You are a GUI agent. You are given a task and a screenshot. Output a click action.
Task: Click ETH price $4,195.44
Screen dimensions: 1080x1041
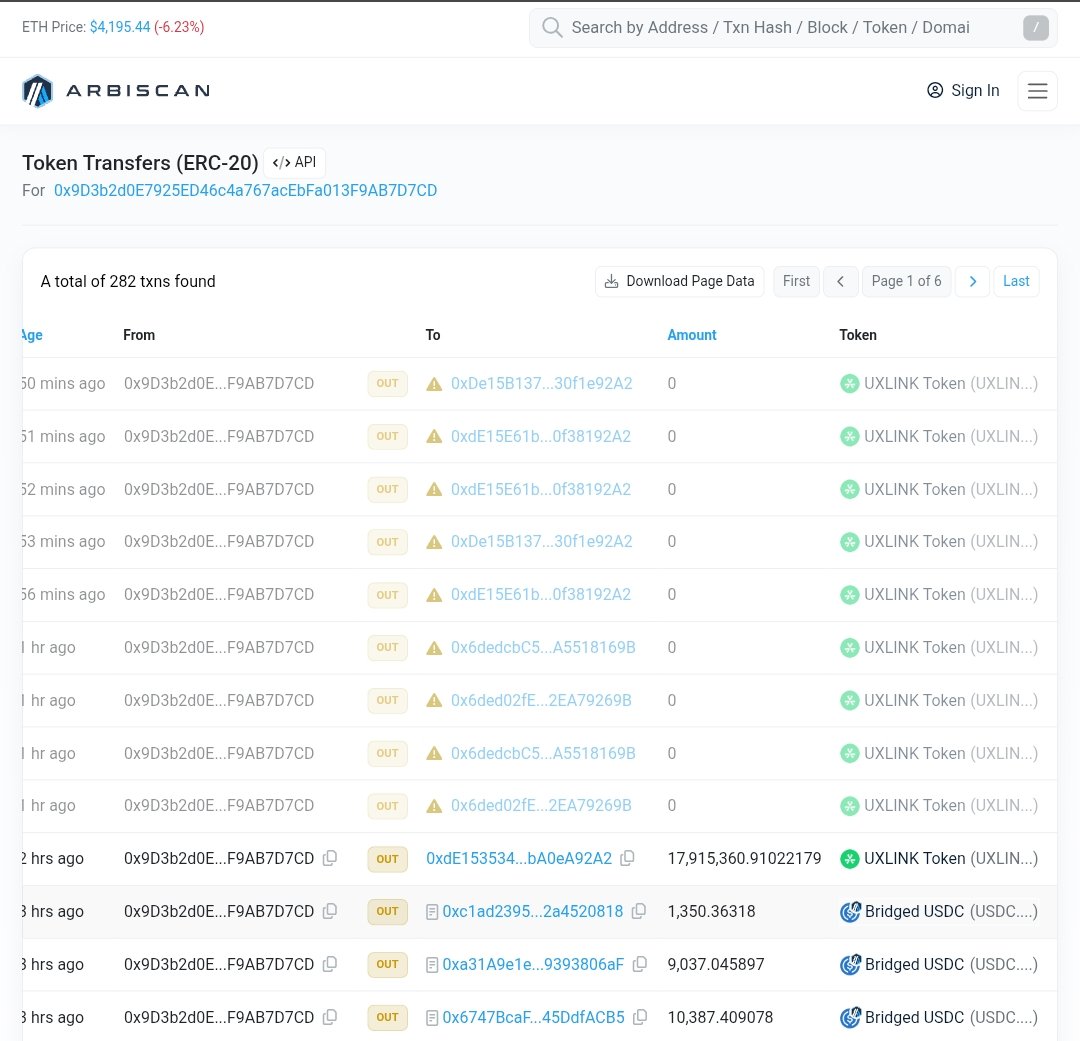120,27
